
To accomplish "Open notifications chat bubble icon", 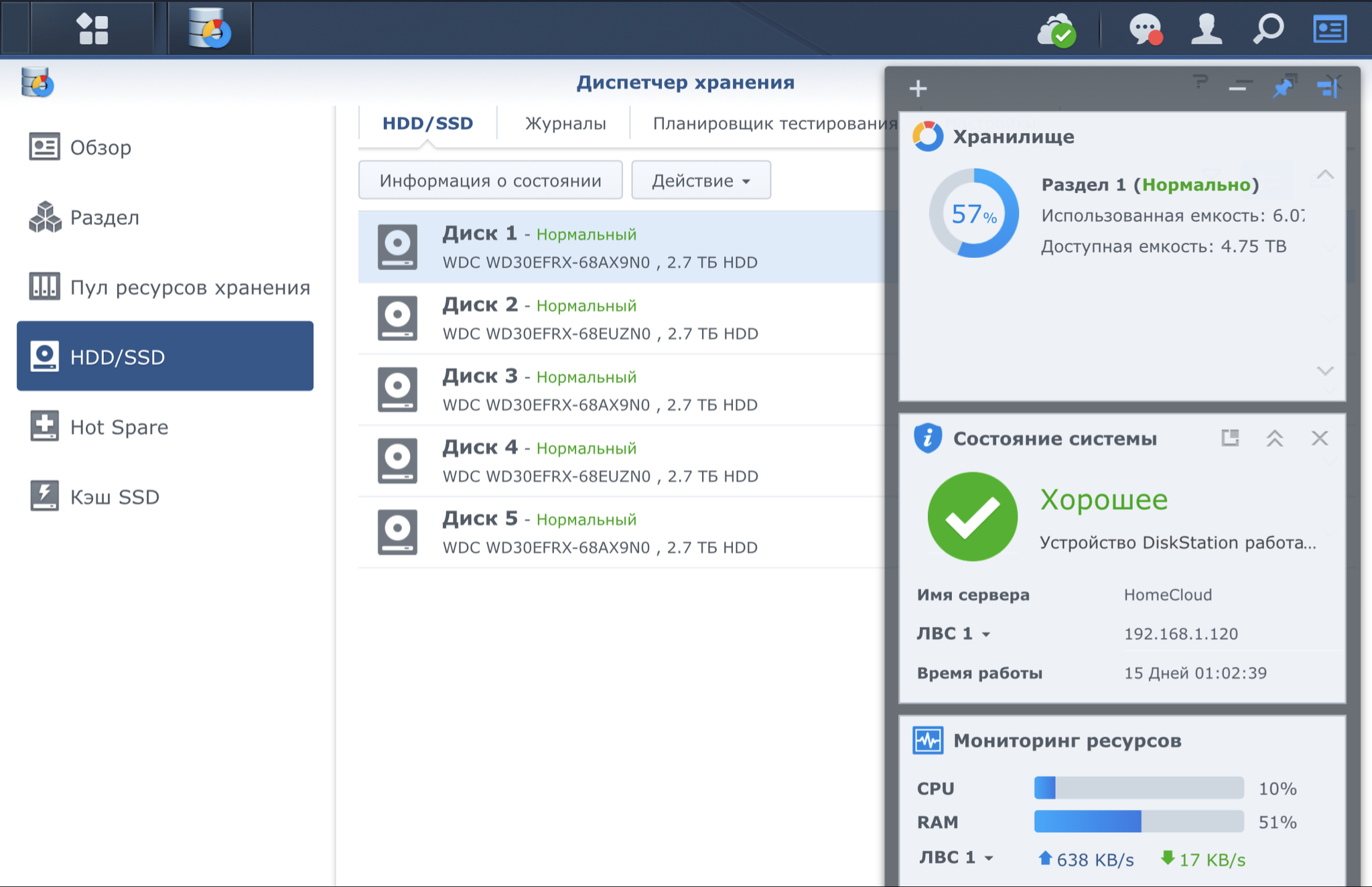I will (1145, 30).
